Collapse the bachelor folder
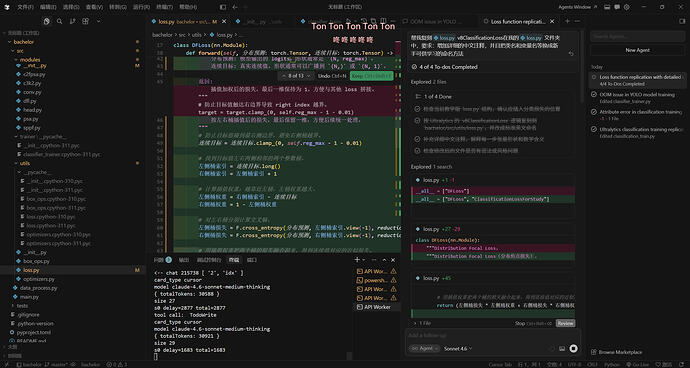 (x=24, y=42)
